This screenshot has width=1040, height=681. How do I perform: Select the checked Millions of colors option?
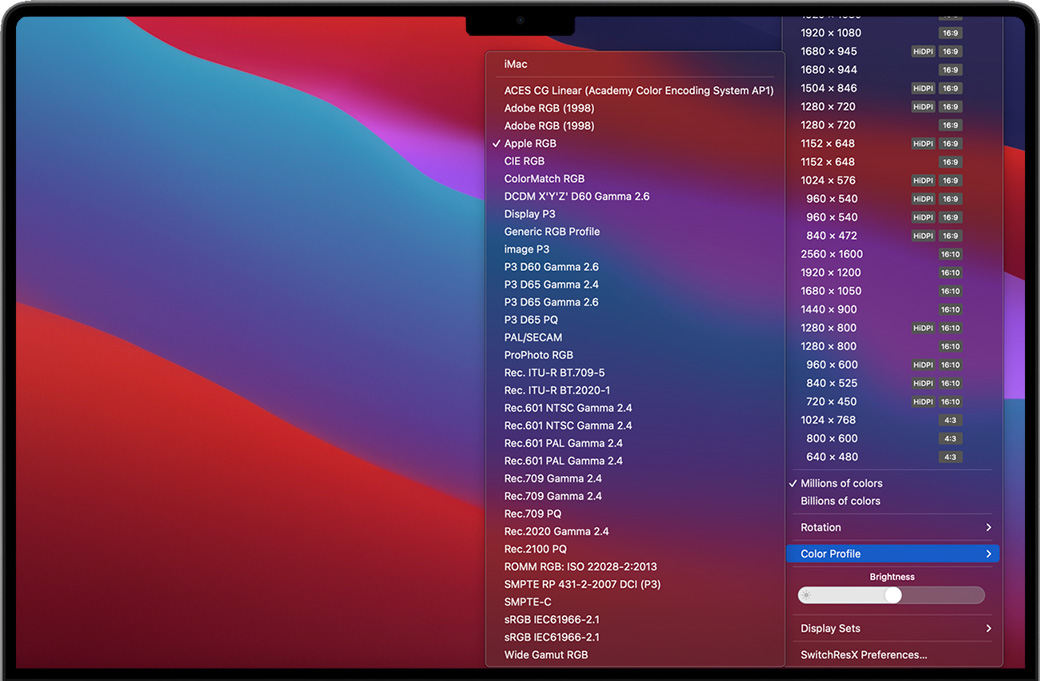[841, 483]
